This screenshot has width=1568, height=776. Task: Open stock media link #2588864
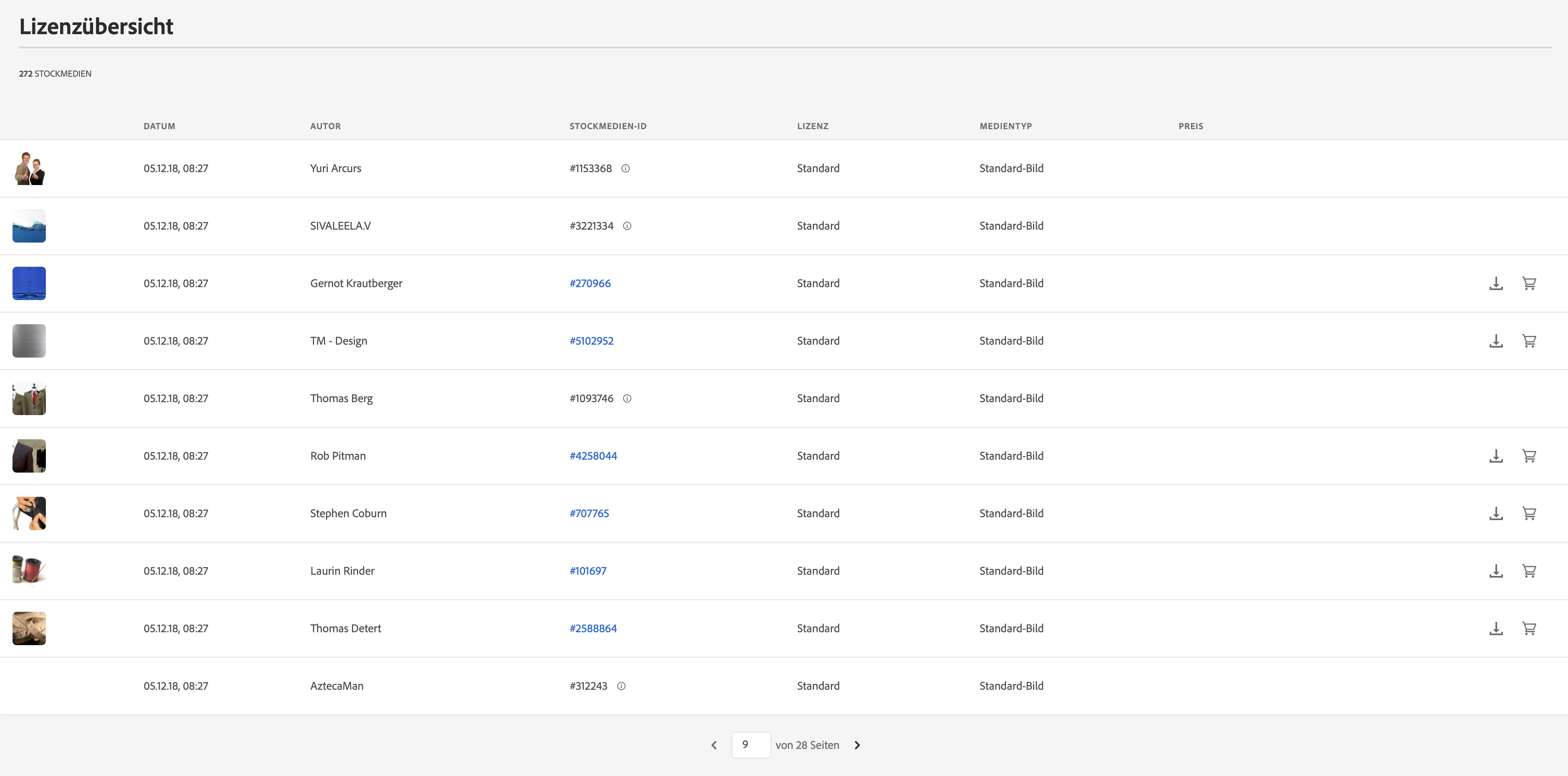(x=593, y=628)
